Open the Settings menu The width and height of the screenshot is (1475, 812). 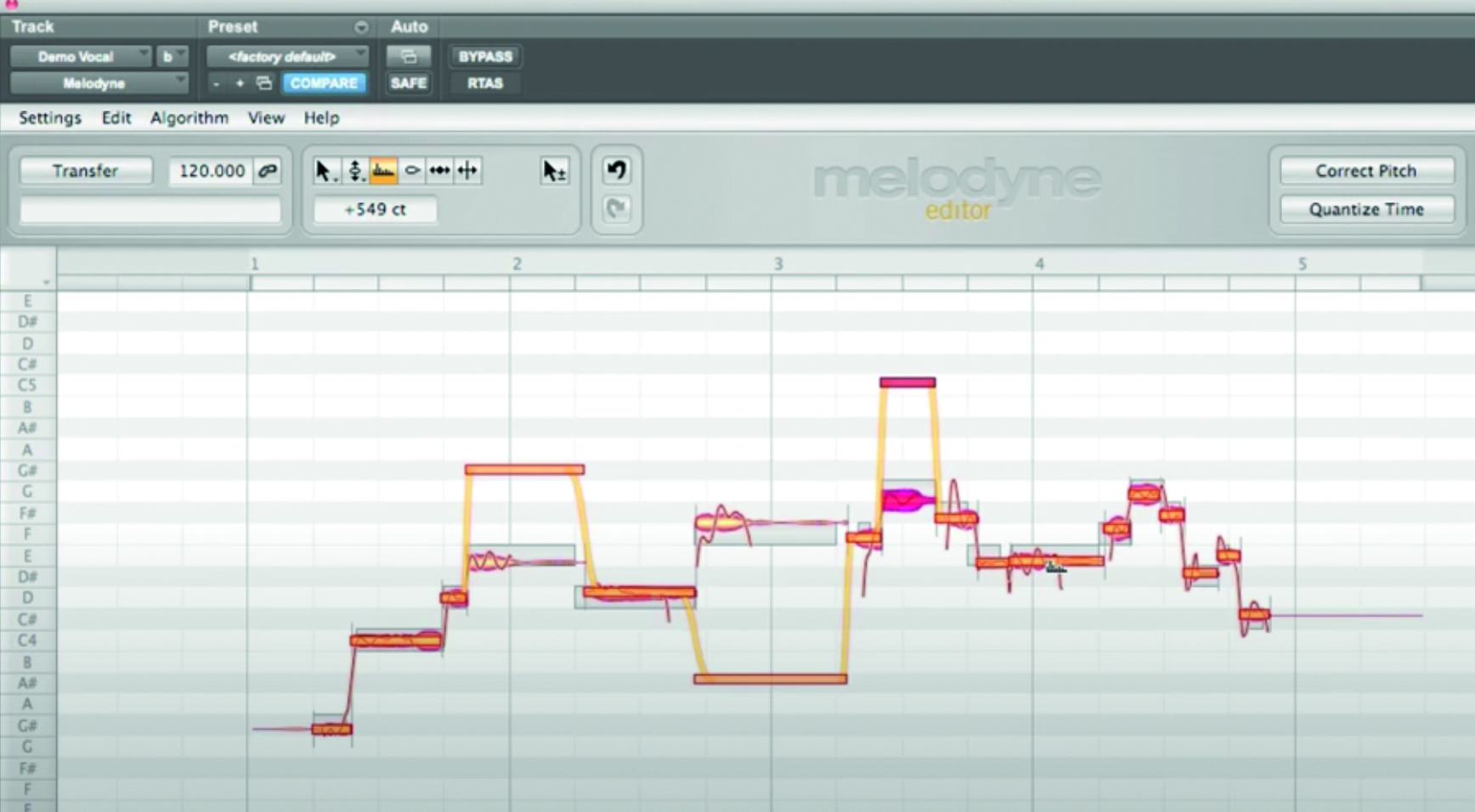(50, 118)
